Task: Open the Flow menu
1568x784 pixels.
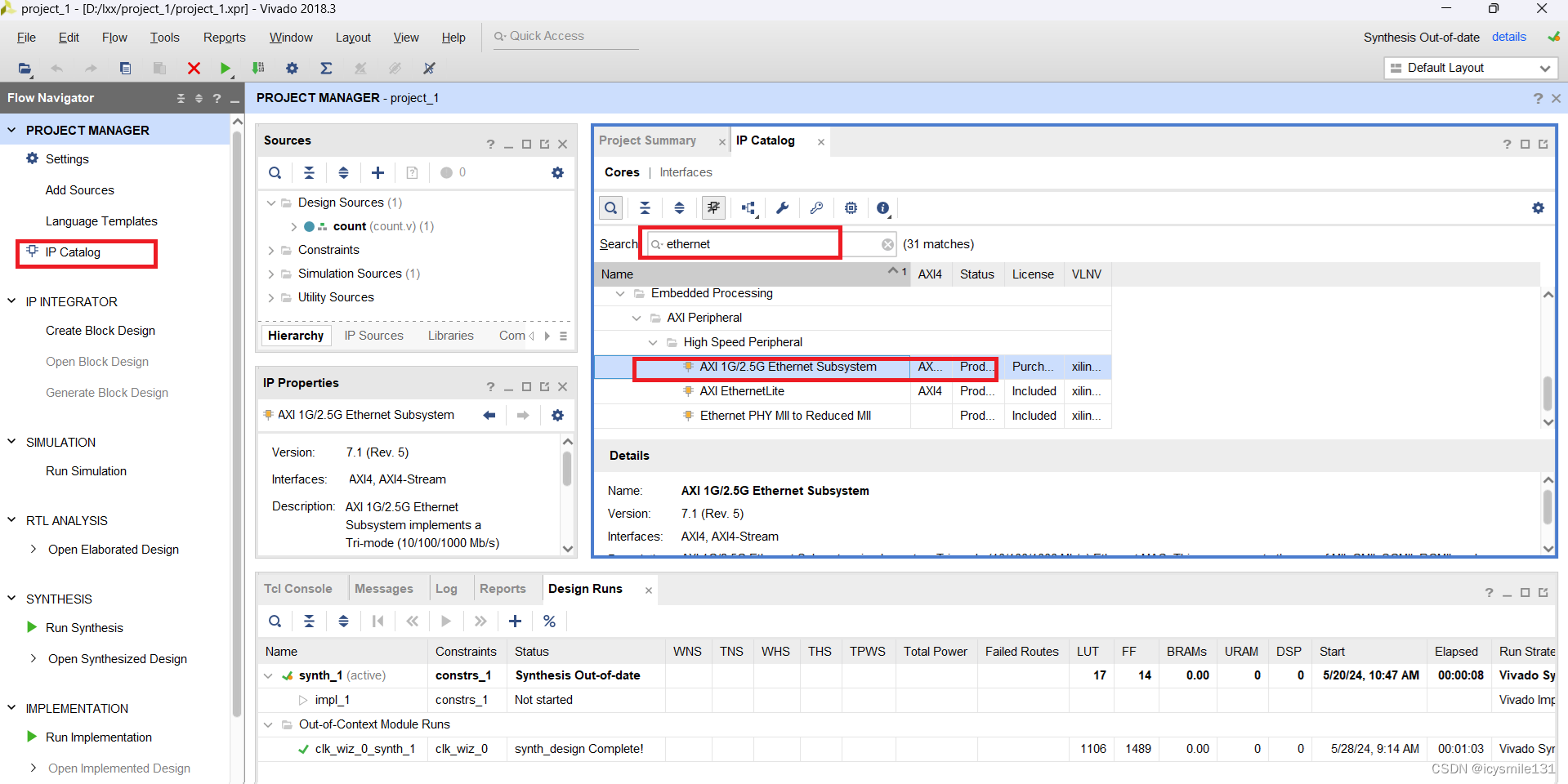Action: coord(114,38)
